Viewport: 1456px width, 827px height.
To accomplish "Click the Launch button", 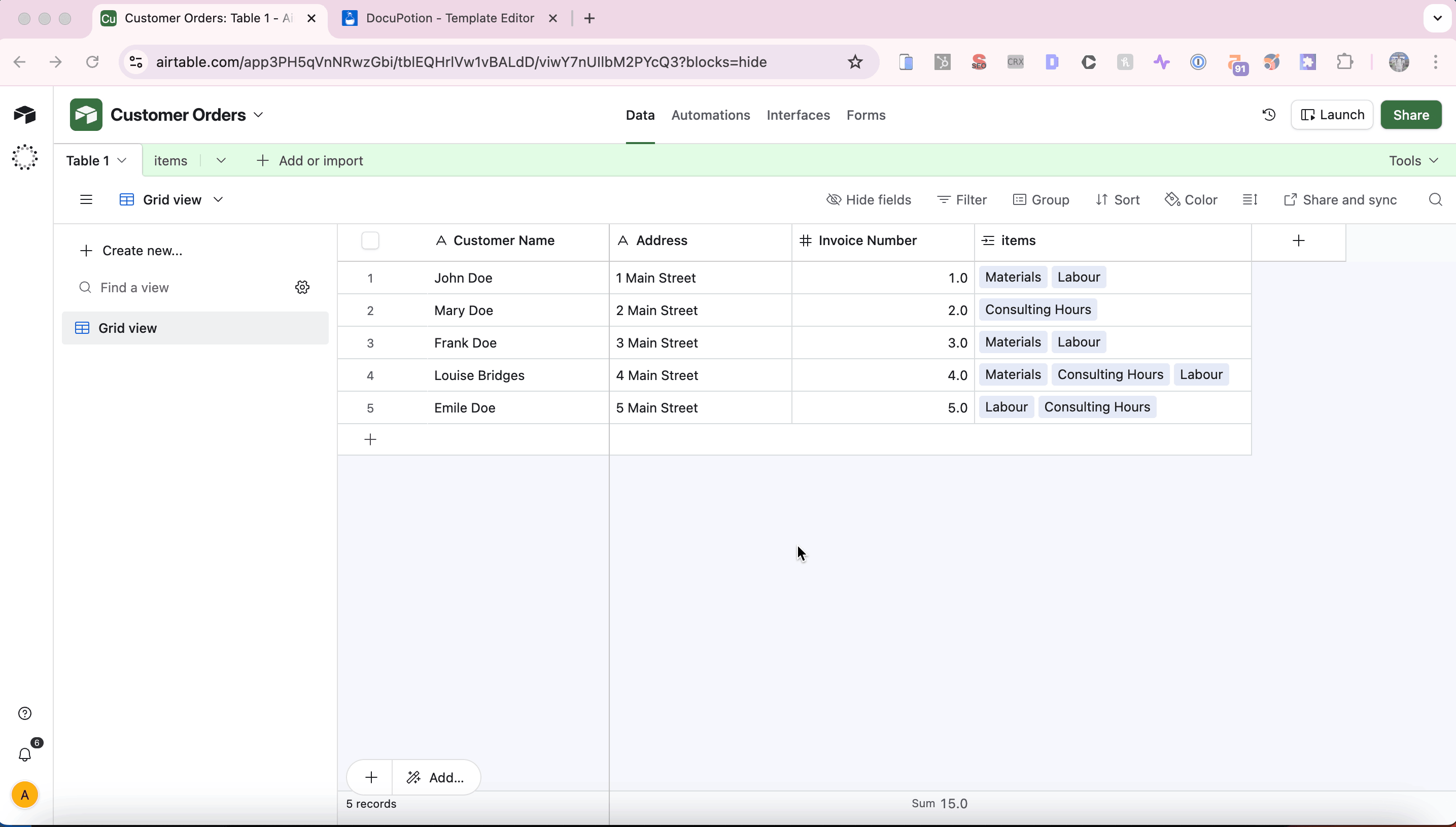I will point(1332,115).
